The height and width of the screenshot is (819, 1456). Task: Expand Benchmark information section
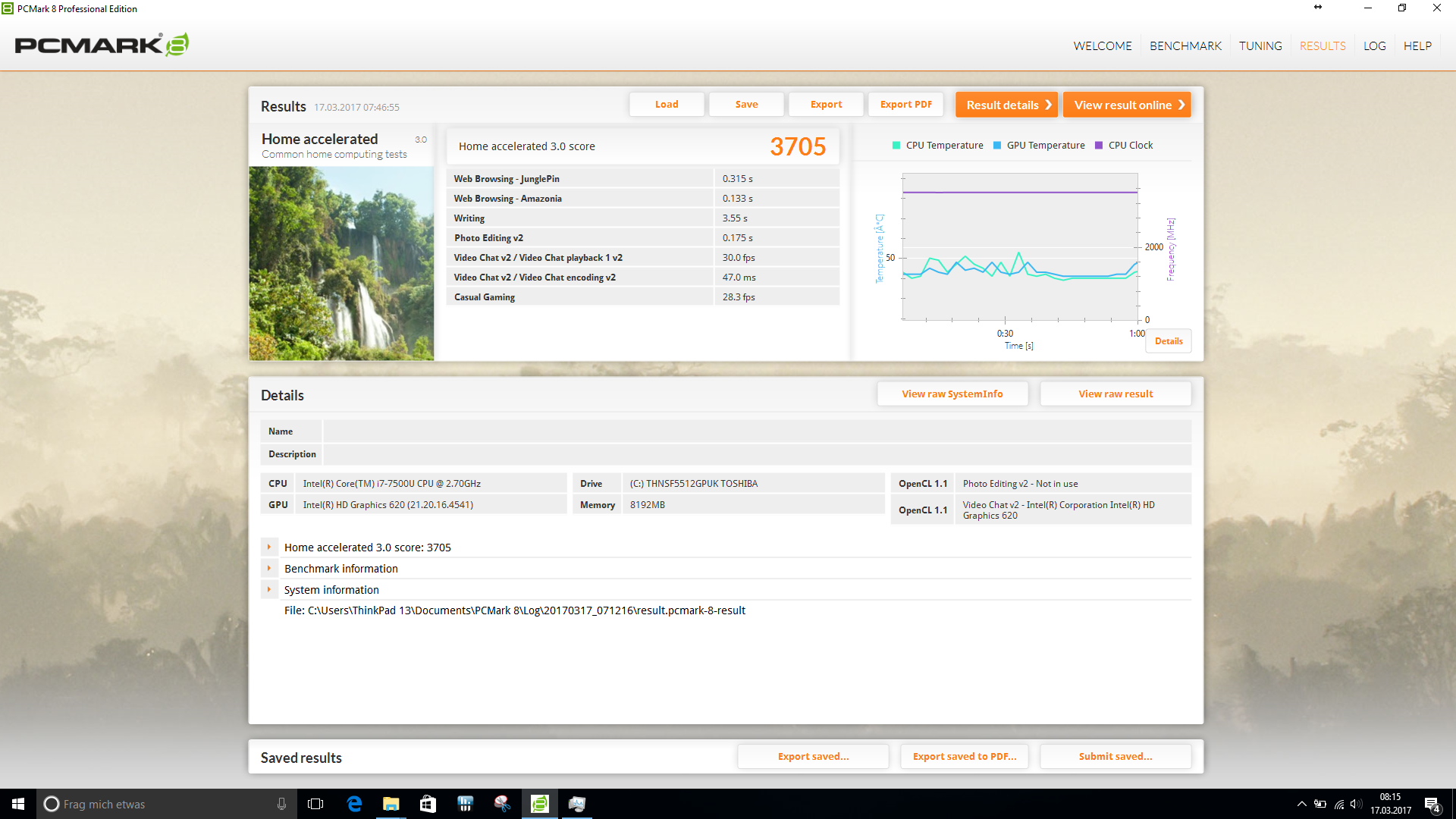[268, 568]
